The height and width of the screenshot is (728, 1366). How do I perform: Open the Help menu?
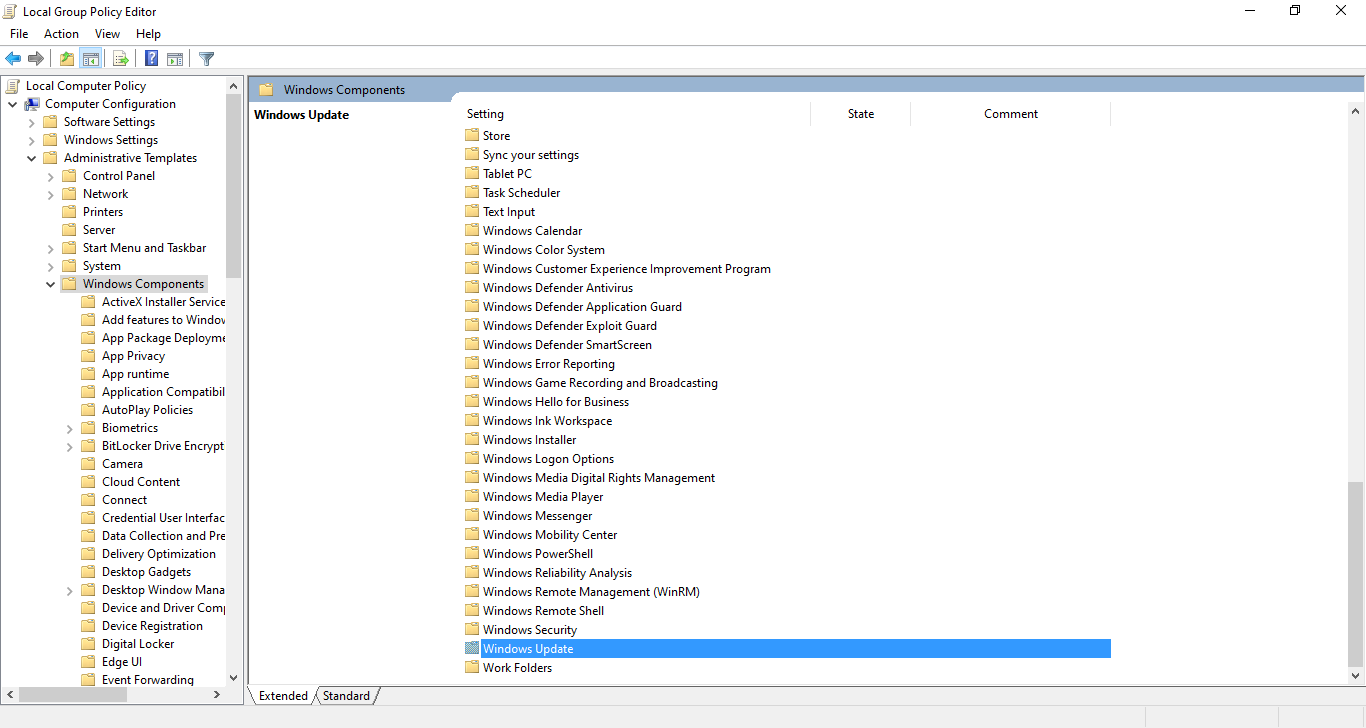point(148,34)
